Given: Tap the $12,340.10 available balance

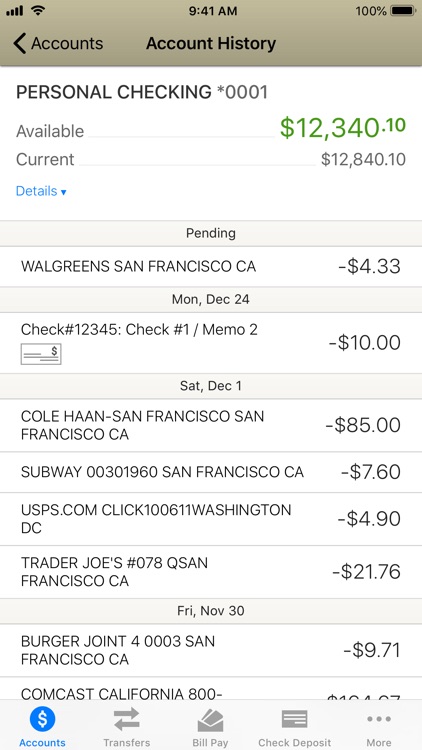Looking at the screenshot, I should tap(343, 127).
